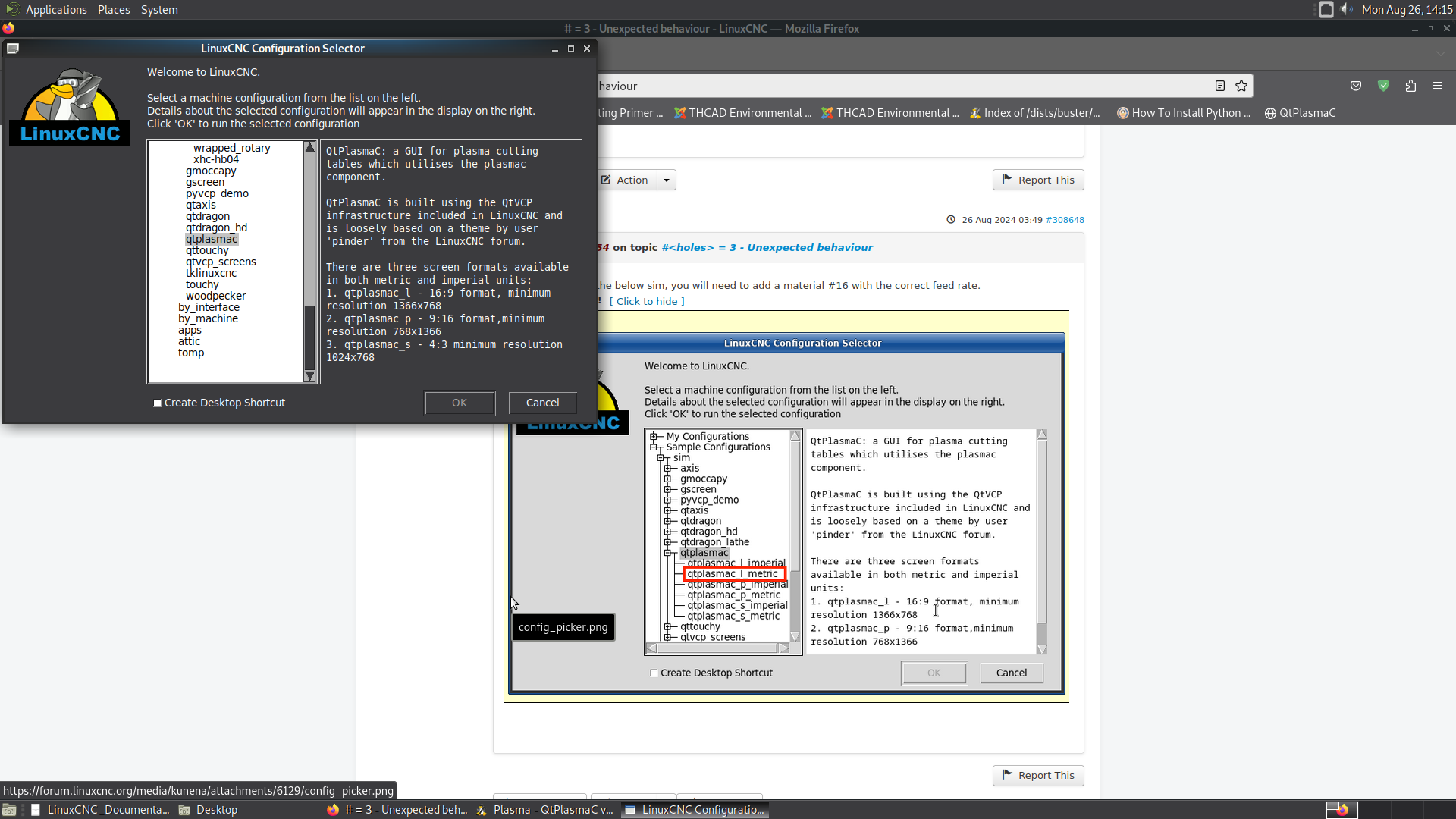
Task: Click the lower Report This button
Action: 1038,775
